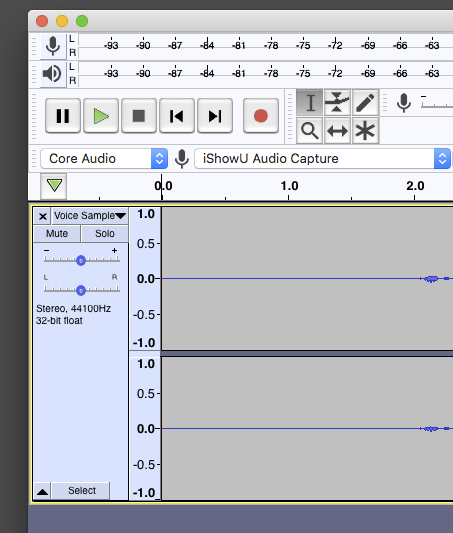Click the yellow minimize window button

62,21
